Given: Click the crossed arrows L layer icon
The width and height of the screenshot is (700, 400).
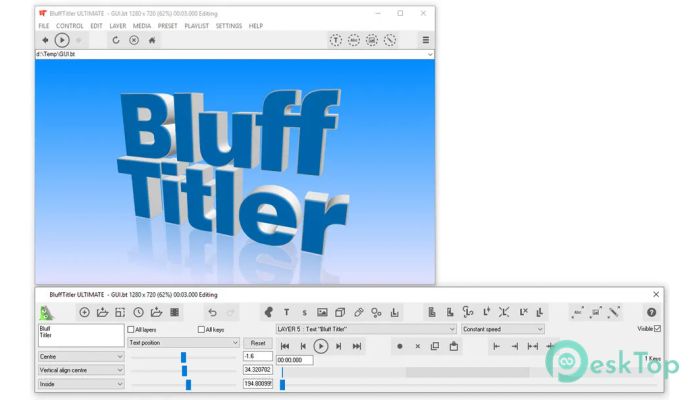Looking at the screenshot, I should coord(504,312).
